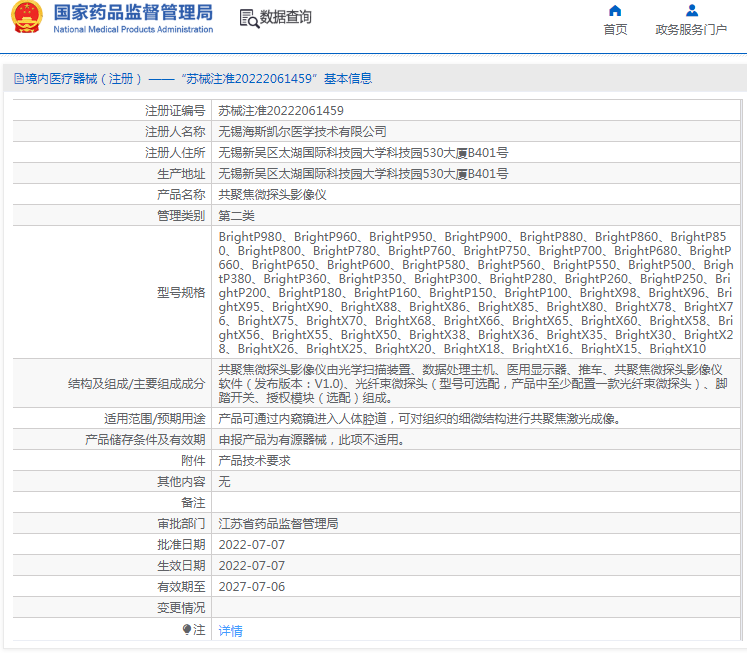Select the 注册人住所 address value

363,153
